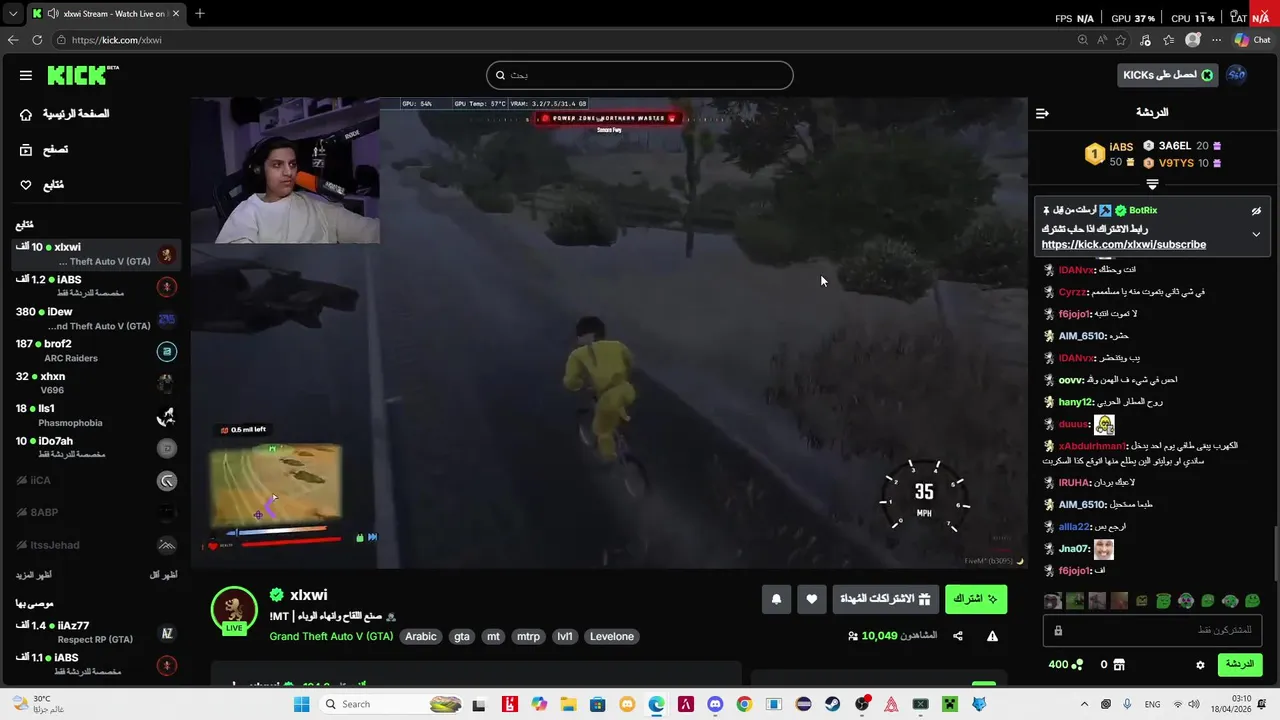Screen dimensions: 1280x720
Task: Open the Copilot Chat button in browser
Action: (1252, 40)
